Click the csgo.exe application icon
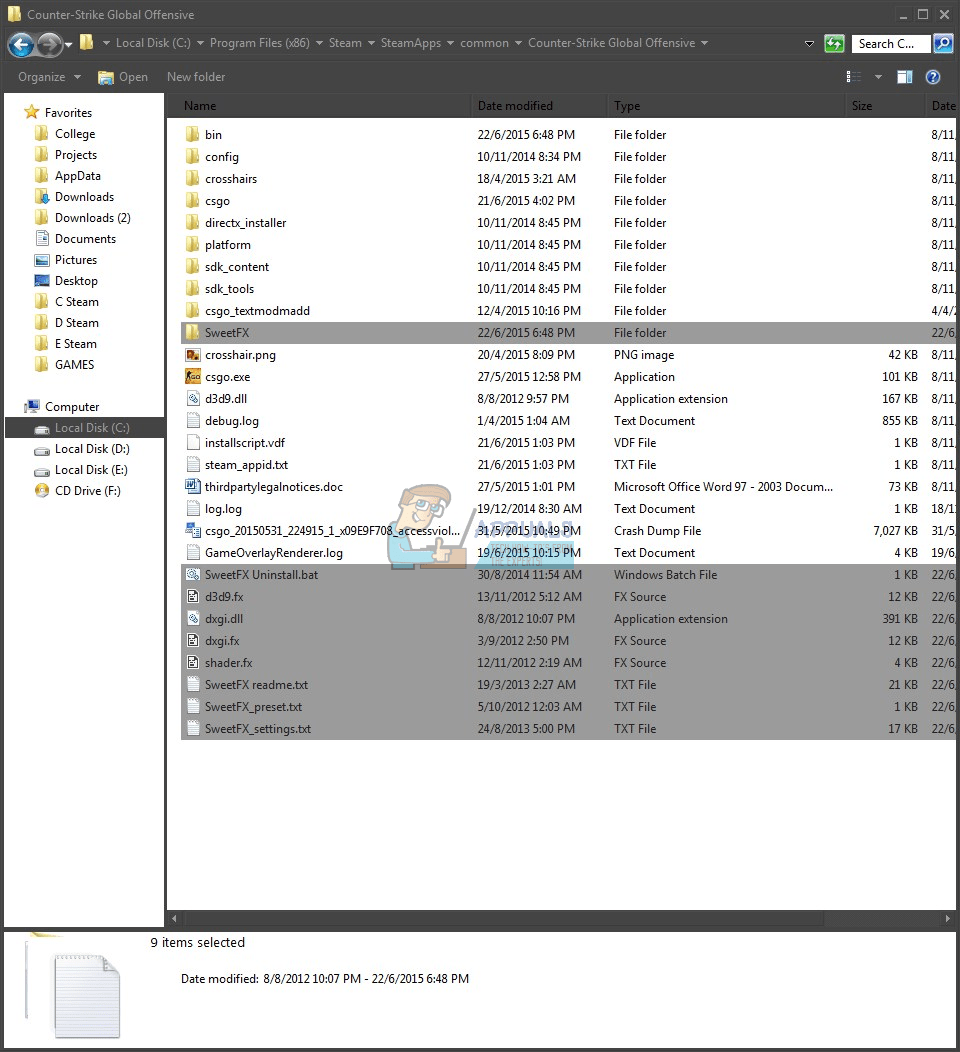Screen dimensions: 960x1052 [193, 377]
